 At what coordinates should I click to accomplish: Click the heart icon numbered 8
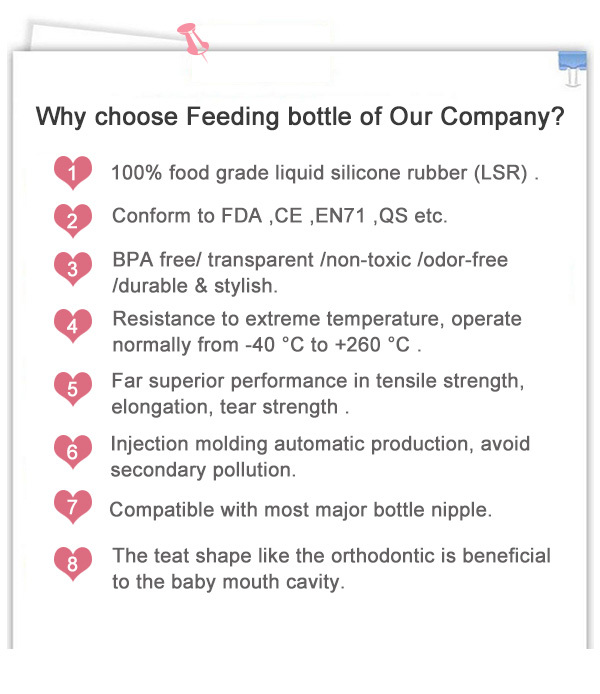point(73,564)
